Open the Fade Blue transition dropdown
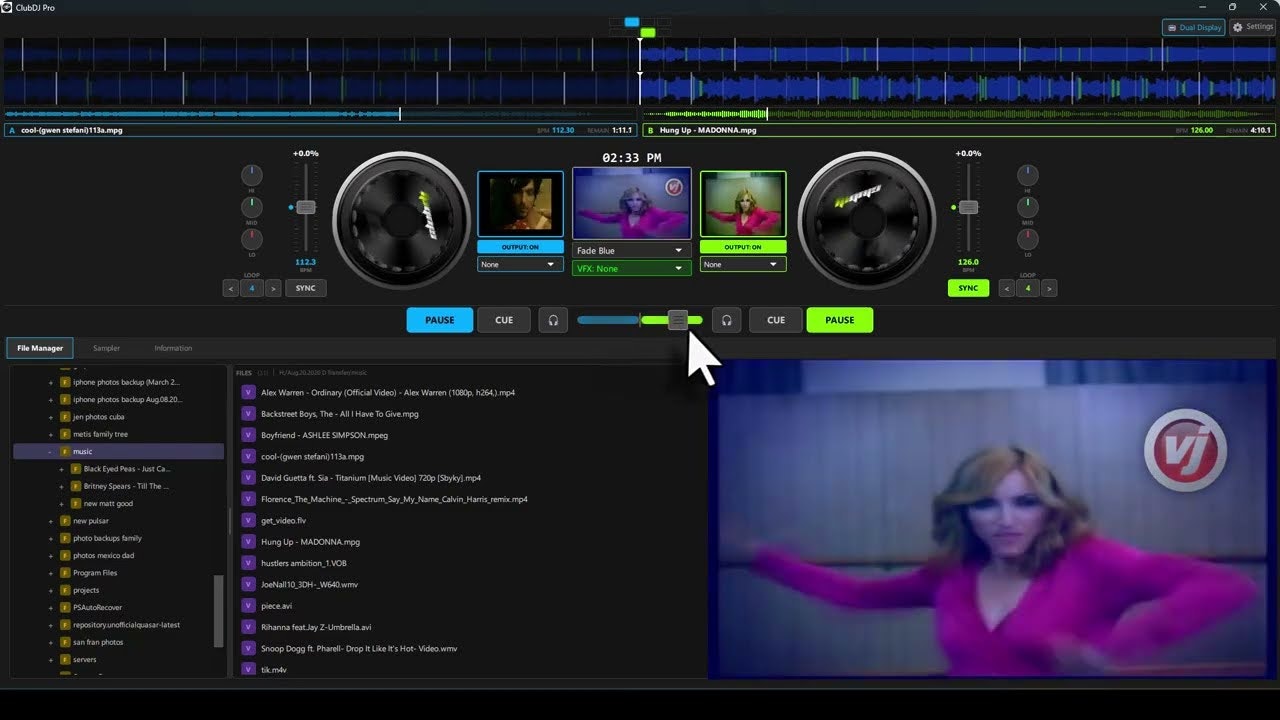Viewport: 1280px width, 720px height. pos(631,249)
